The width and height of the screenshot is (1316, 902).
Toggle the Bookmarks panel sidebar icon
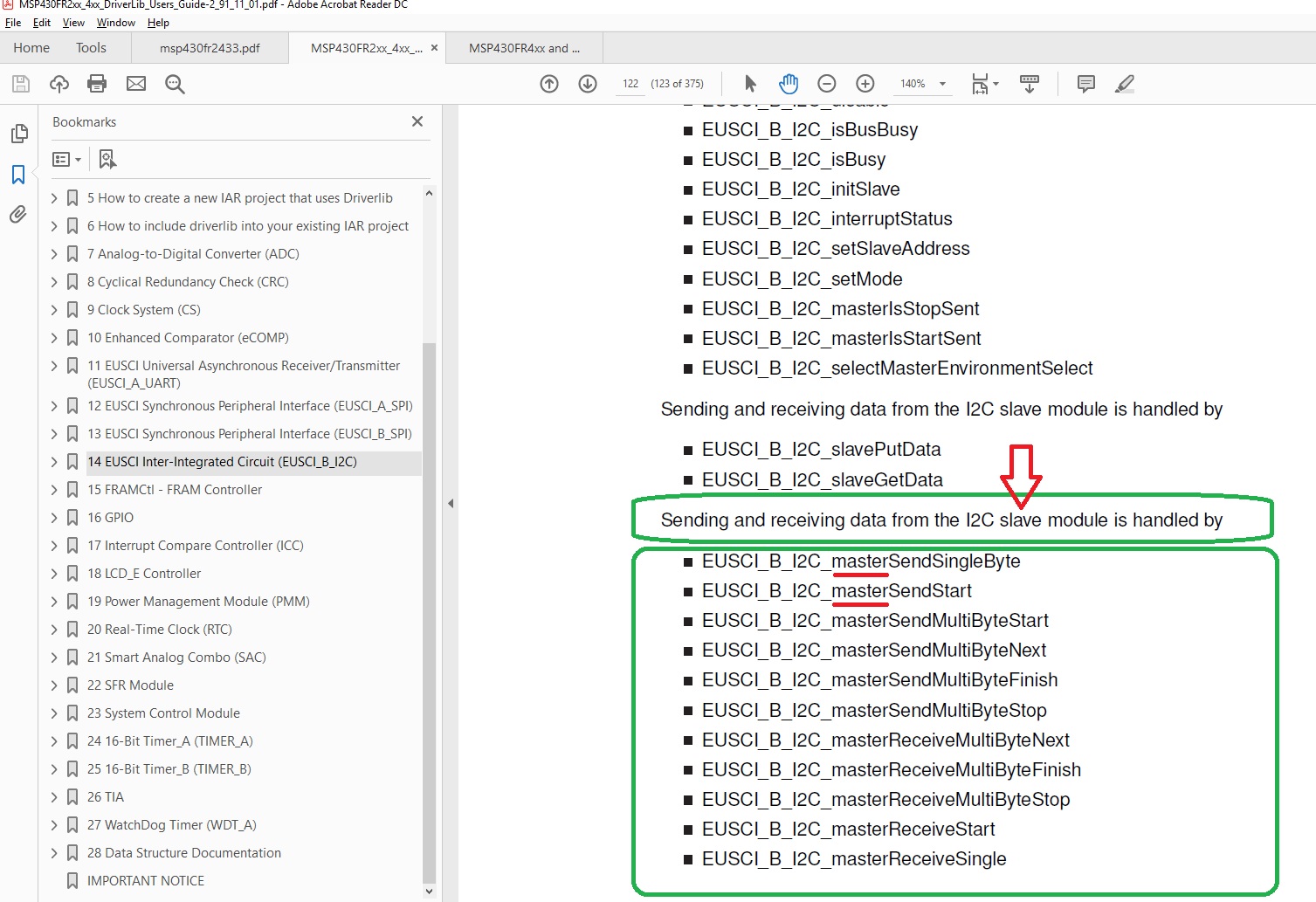[18, 175]
